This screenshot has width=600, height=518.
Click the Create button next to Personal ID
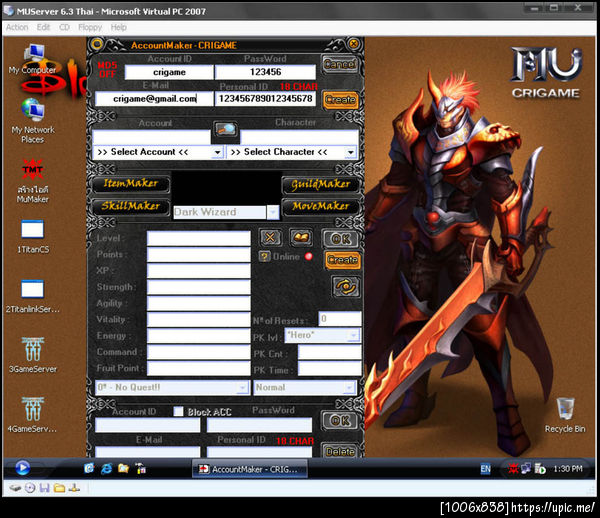click(340, 99)
